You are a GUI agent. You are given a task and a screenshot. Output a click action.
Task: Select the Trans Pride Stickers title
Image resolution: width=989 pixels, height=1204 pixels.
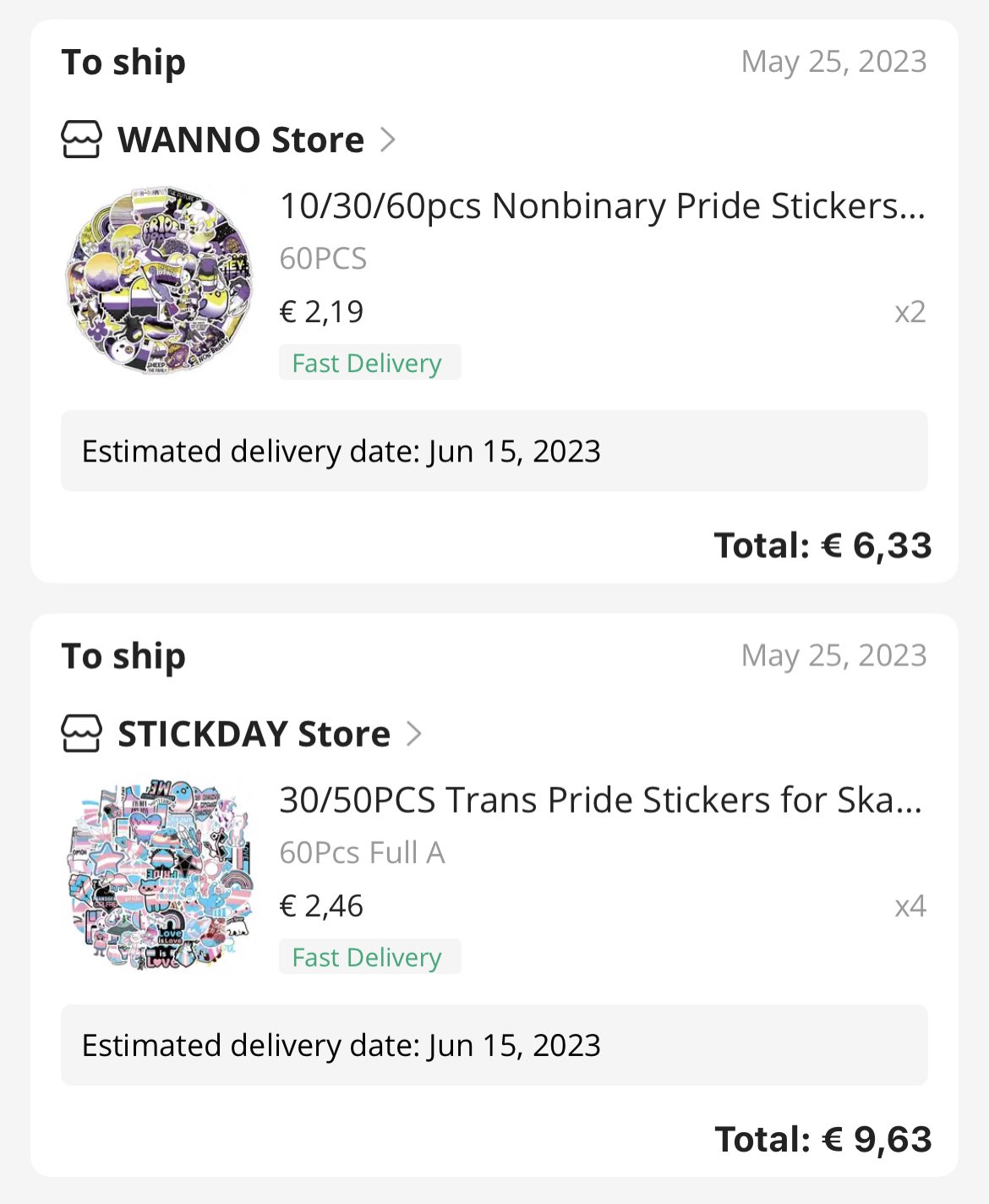pyautogui.click(x=600, y=800)
